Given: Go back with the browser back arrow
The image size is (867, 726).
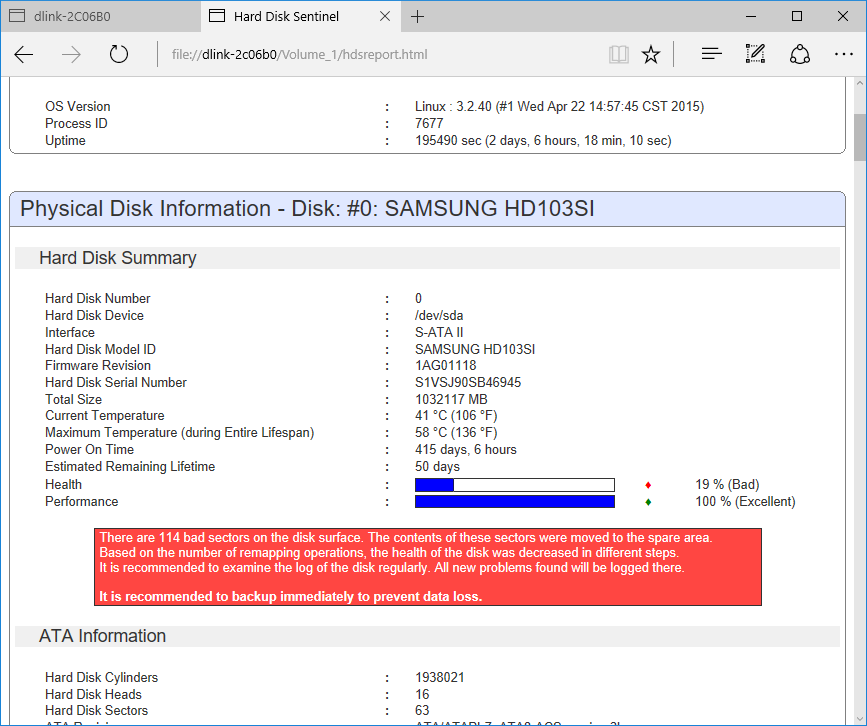Looking at the screenshot, I should point(24,54).
